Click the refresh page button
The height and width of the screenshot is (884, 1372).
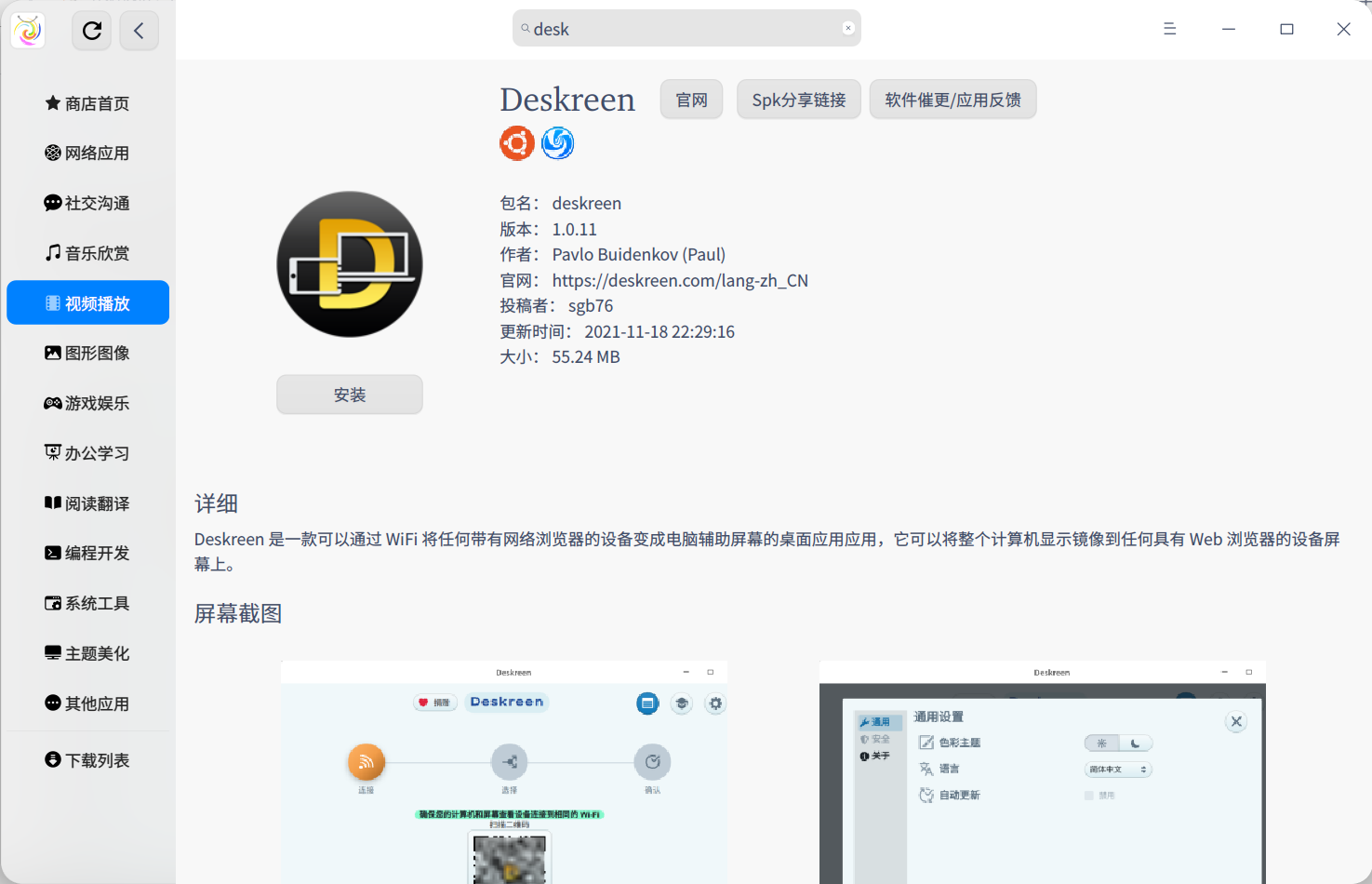92,31
